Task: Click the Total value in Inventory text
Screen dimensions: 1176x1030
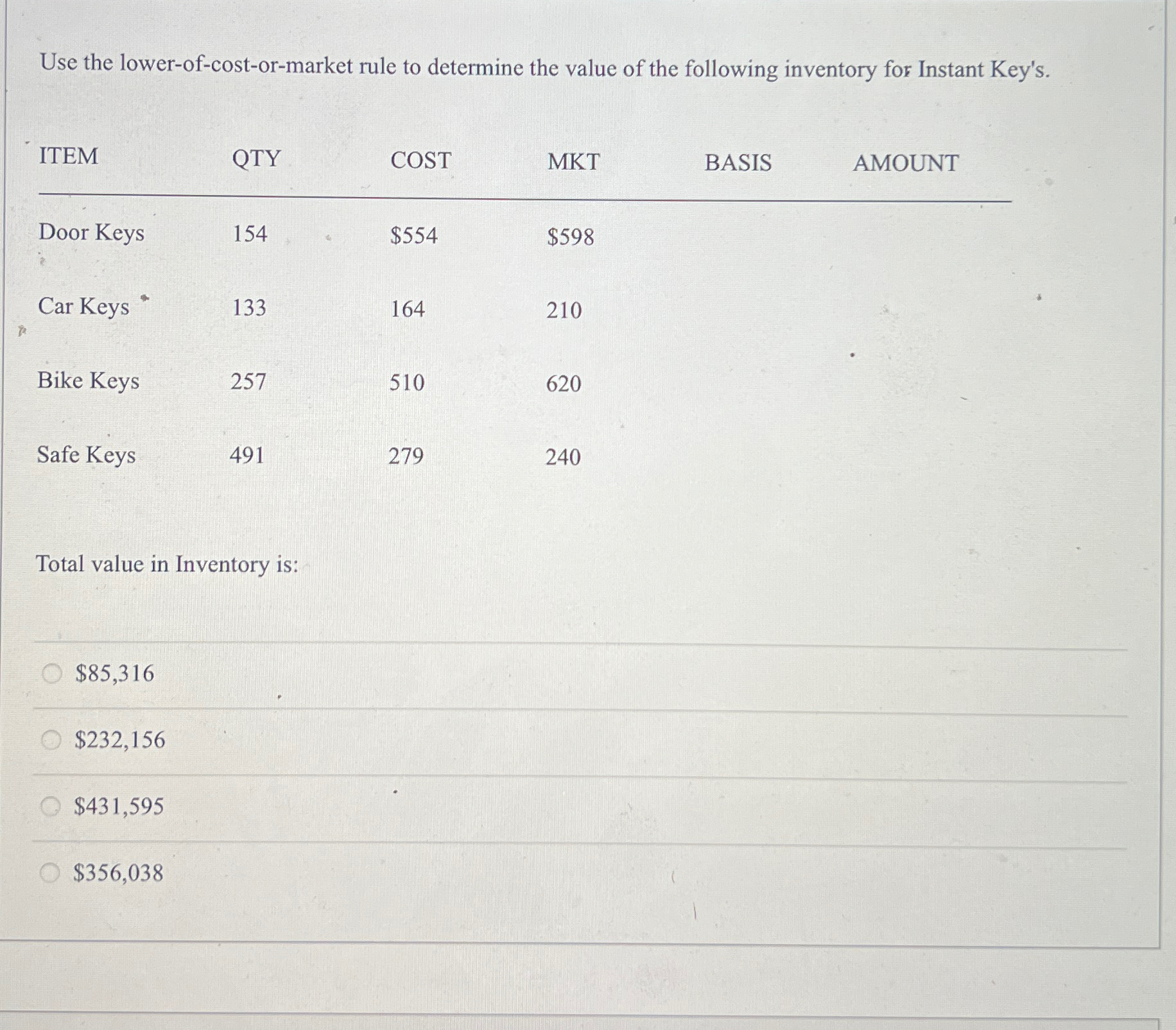Action: [x=167, y=565]
